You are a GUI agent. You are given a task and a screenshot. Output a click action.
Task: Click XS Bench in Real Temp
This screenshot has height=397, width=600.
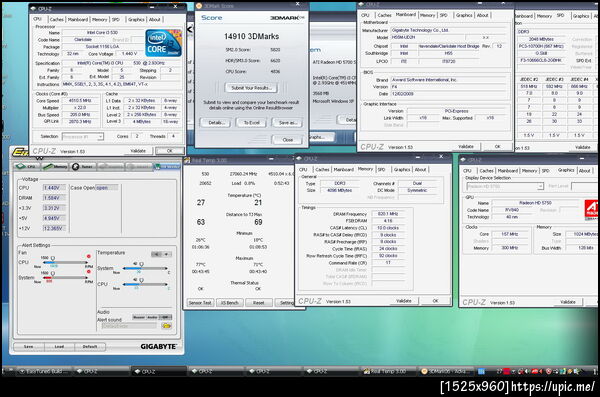pyautogui.click(x=230, y=303)
